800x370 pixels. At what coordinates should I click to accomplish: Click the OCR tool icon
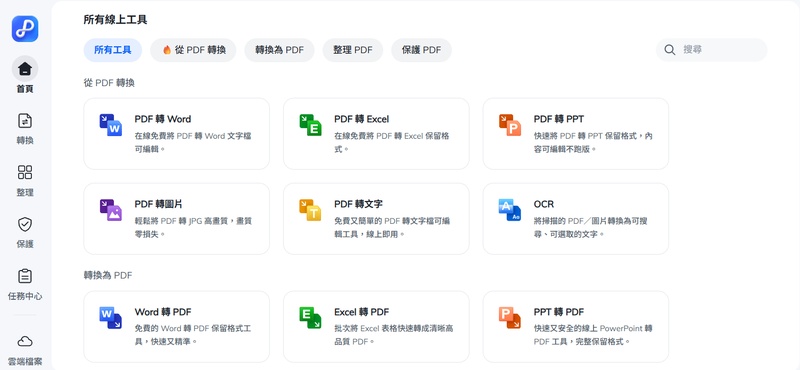(x=510, y=210)
